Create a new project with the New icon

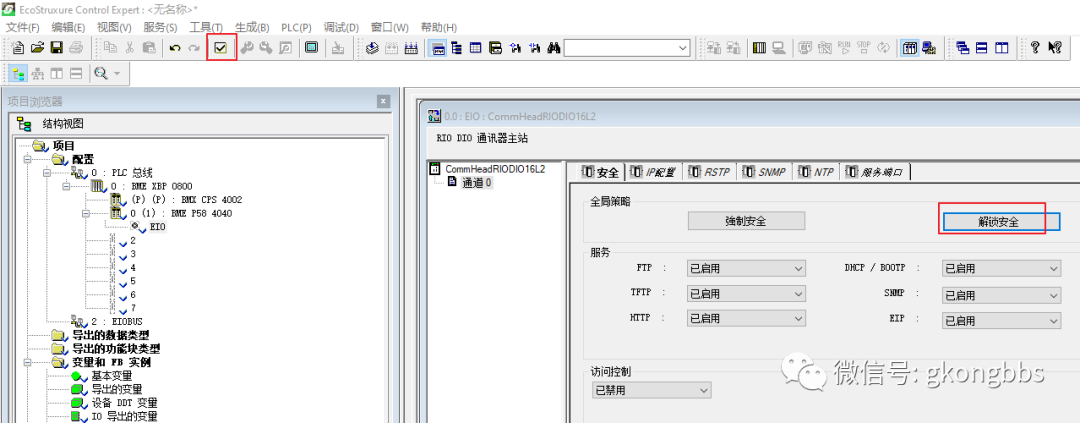point(19,48)
